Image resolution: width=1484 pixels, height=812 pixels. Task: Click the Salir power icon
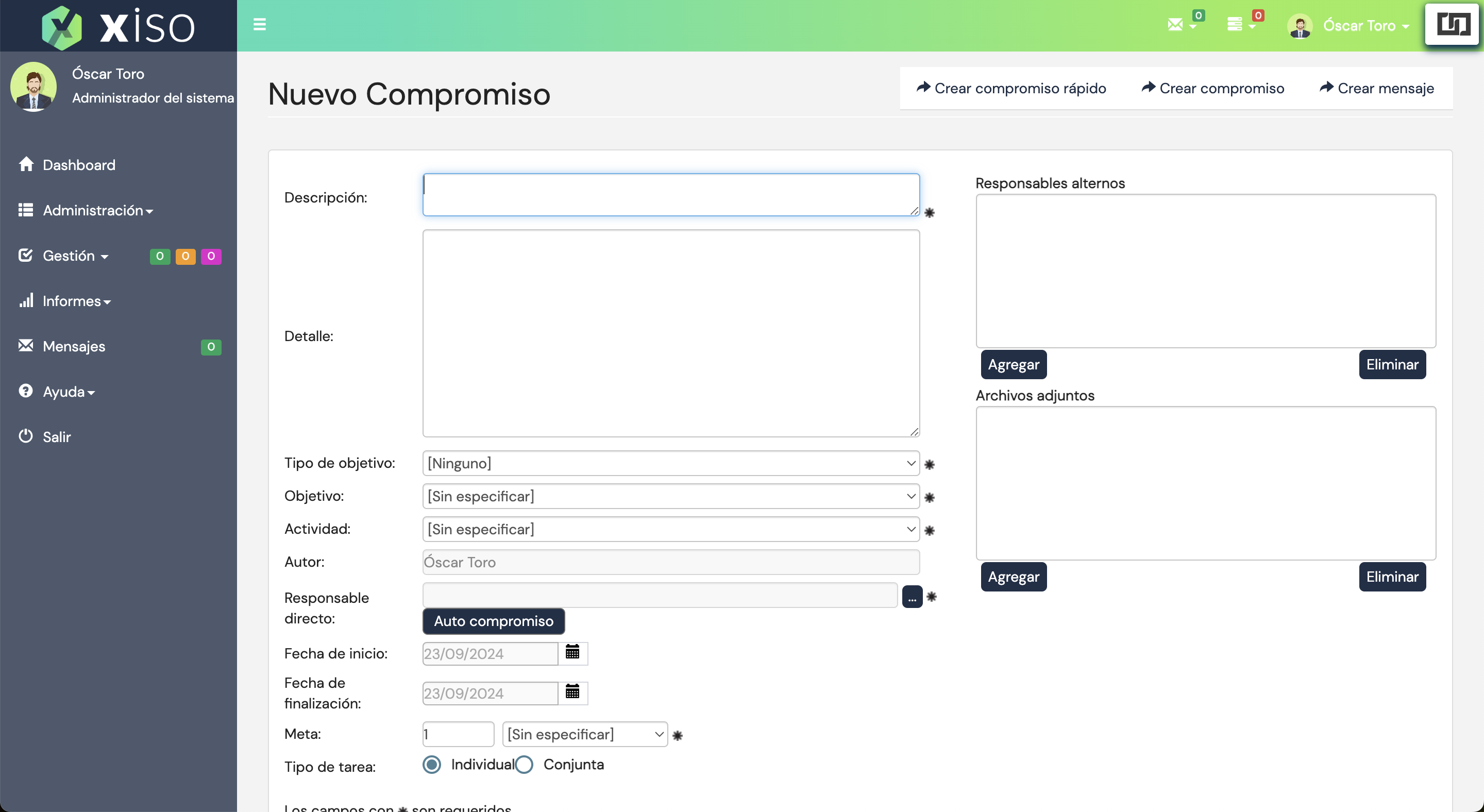(x=26, y=436)
